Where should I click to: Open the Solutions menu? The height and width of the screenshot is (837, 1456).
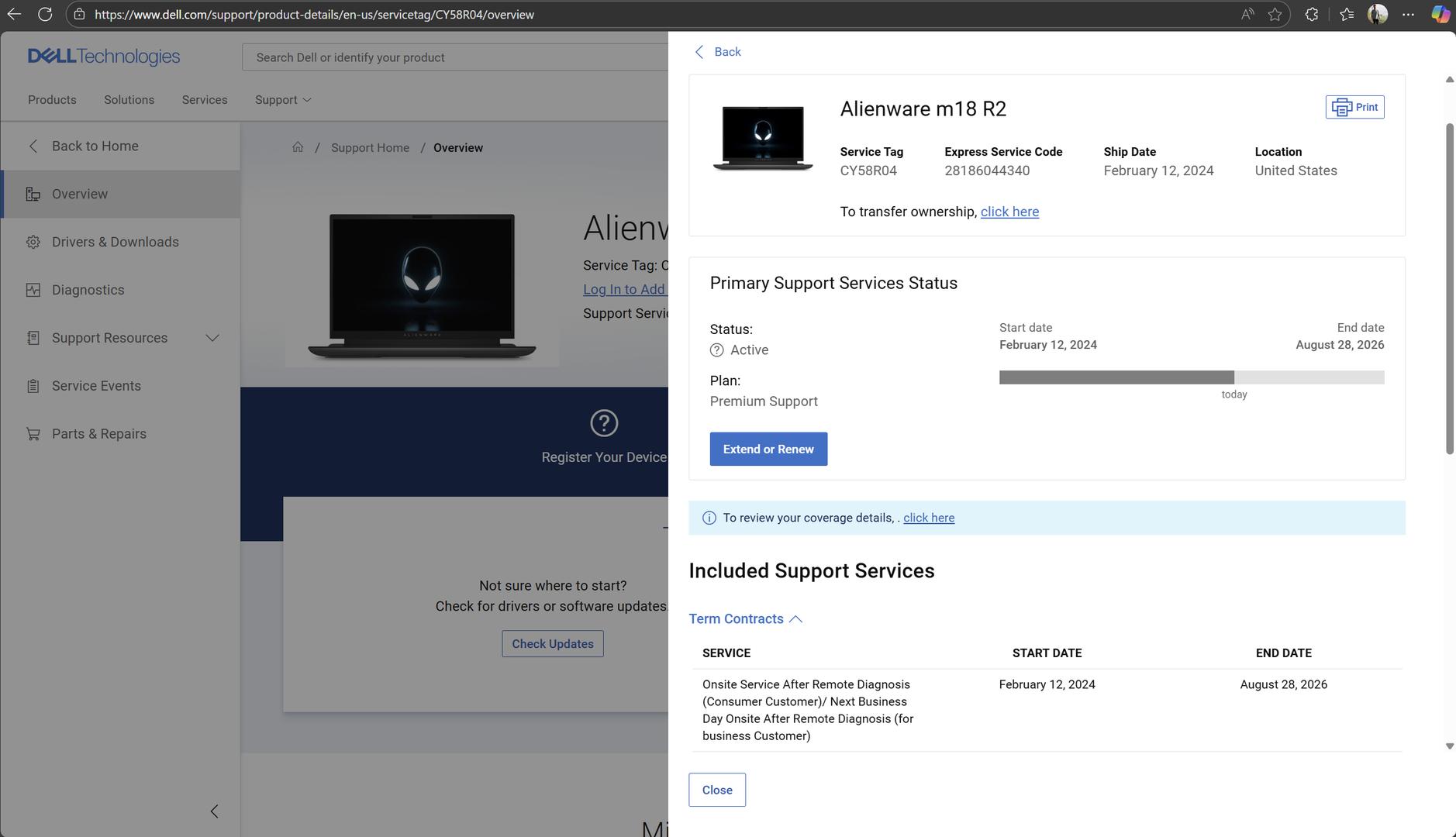129,100
